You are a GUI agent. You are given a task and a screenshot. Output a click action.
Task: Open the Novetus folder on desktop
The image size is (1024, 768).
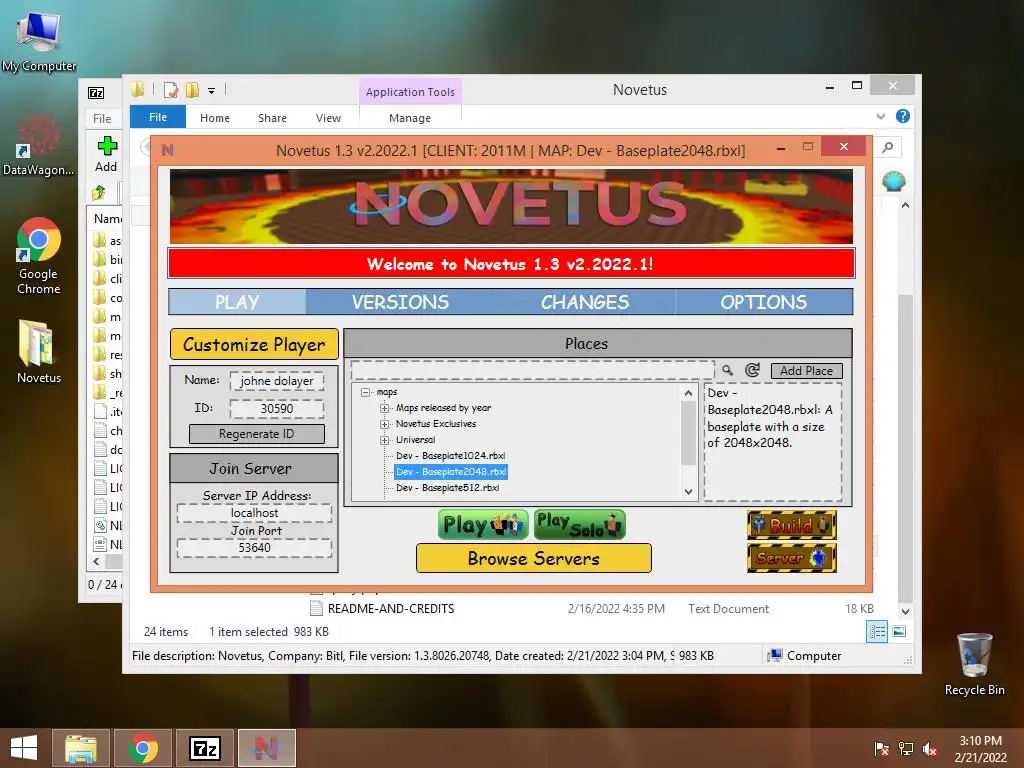[x=39, y=351]
